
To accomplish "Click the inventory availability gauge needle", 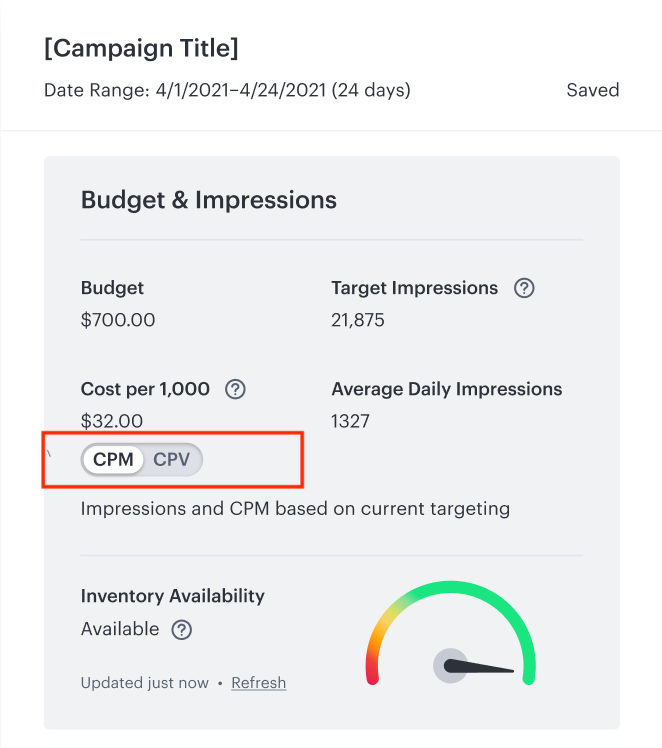I will 478,666.
